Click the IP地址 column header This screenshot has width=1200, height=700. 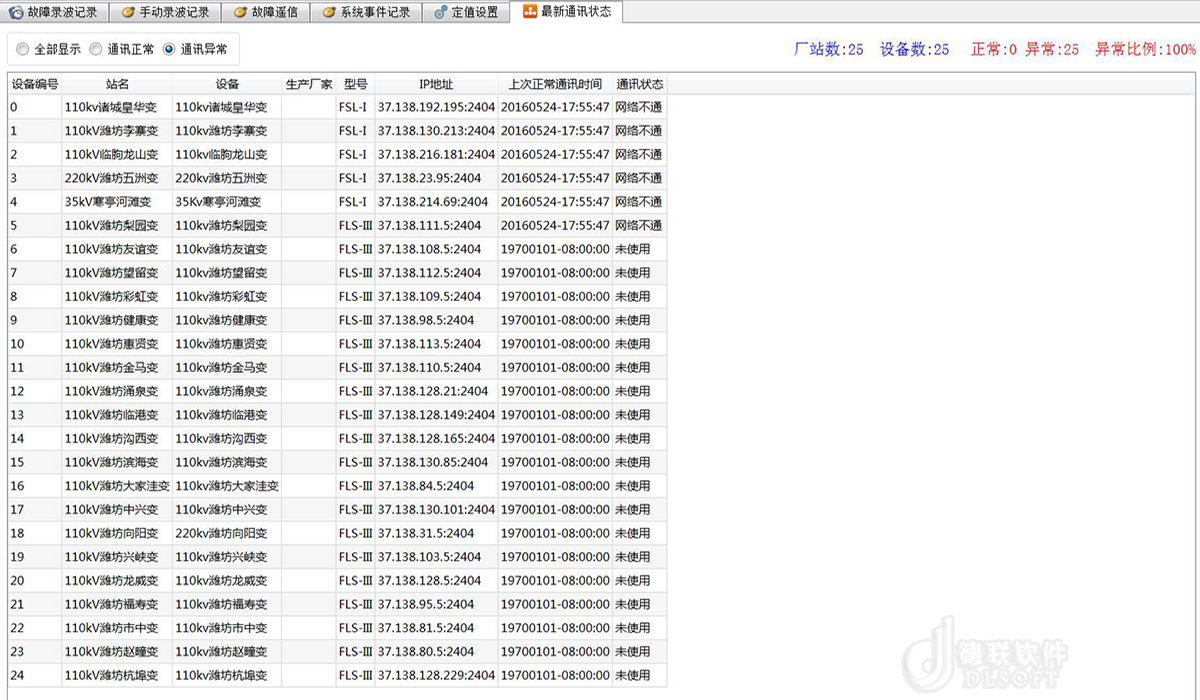pos(436,84)
